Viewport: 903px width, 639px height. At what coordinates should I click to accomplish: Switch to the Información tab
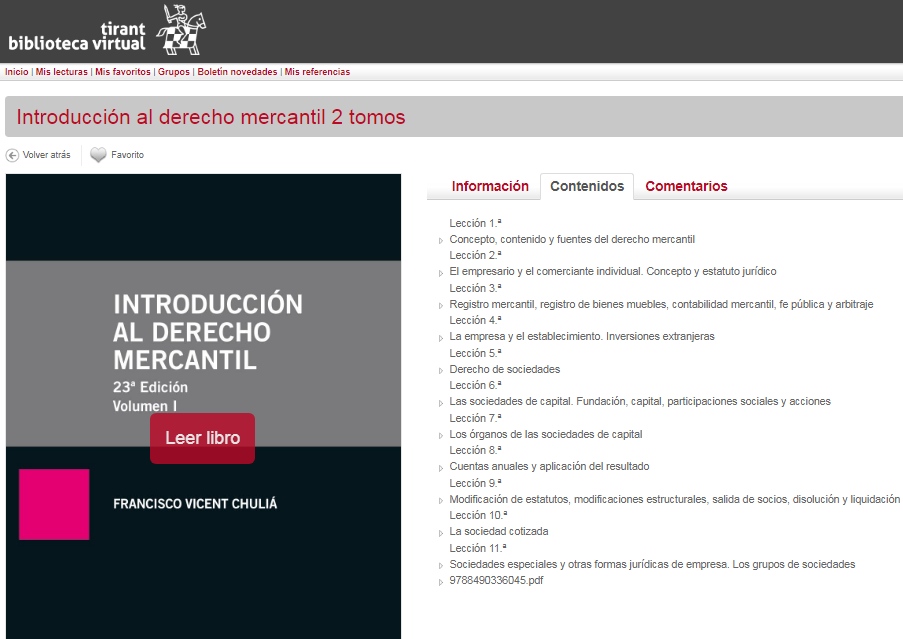pos(490,187)
